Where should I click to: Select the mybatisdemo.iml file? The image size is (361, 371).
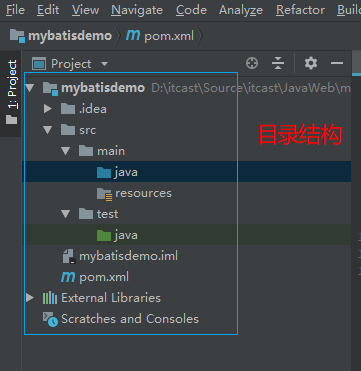click(120, 256)
